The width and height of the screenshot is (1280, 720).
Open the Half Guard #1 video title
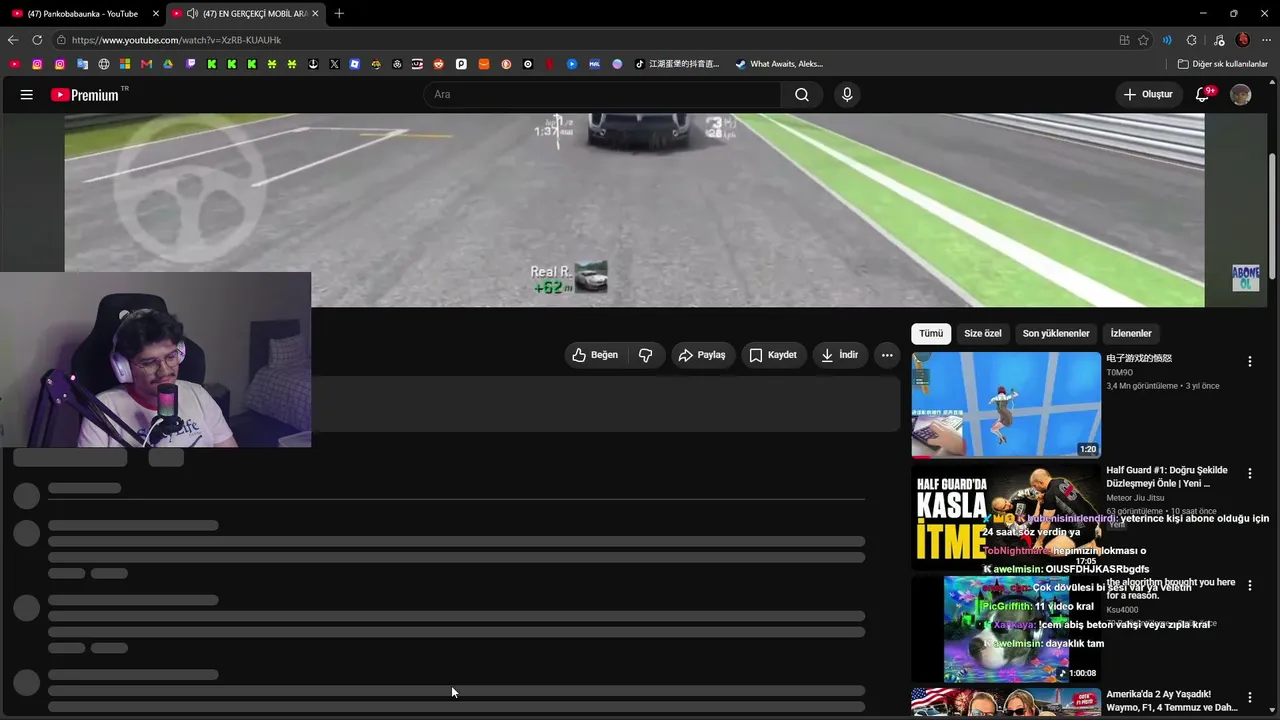point(1167,477)
